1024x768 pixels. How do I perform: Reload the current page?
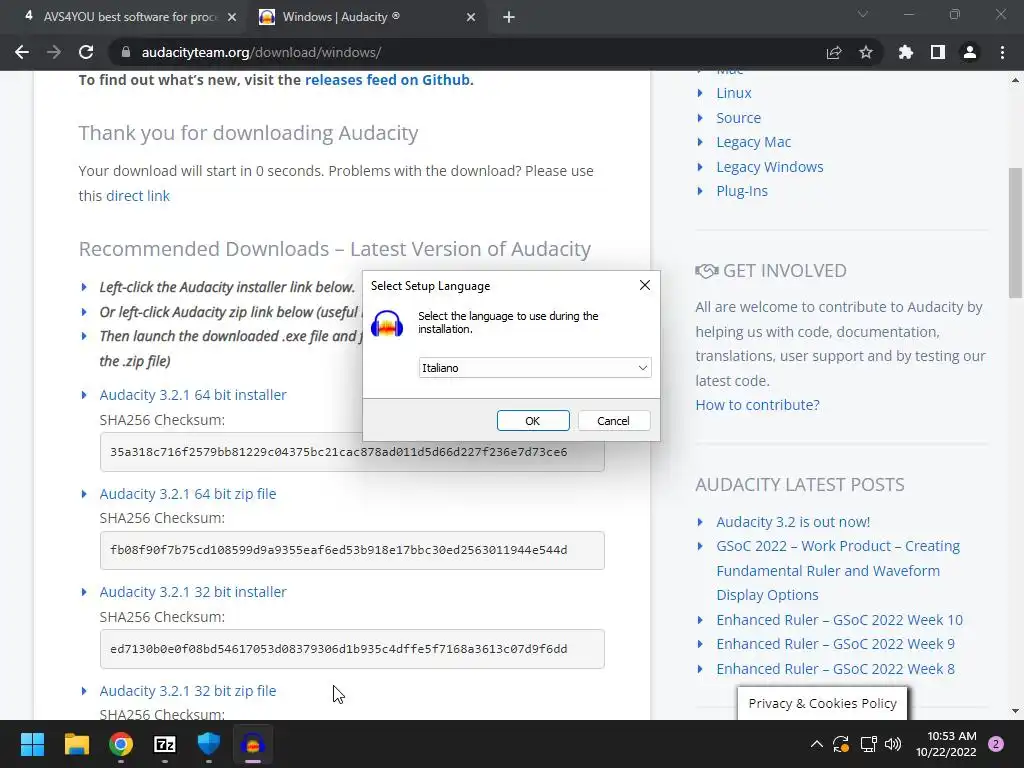tap(86, 52)
